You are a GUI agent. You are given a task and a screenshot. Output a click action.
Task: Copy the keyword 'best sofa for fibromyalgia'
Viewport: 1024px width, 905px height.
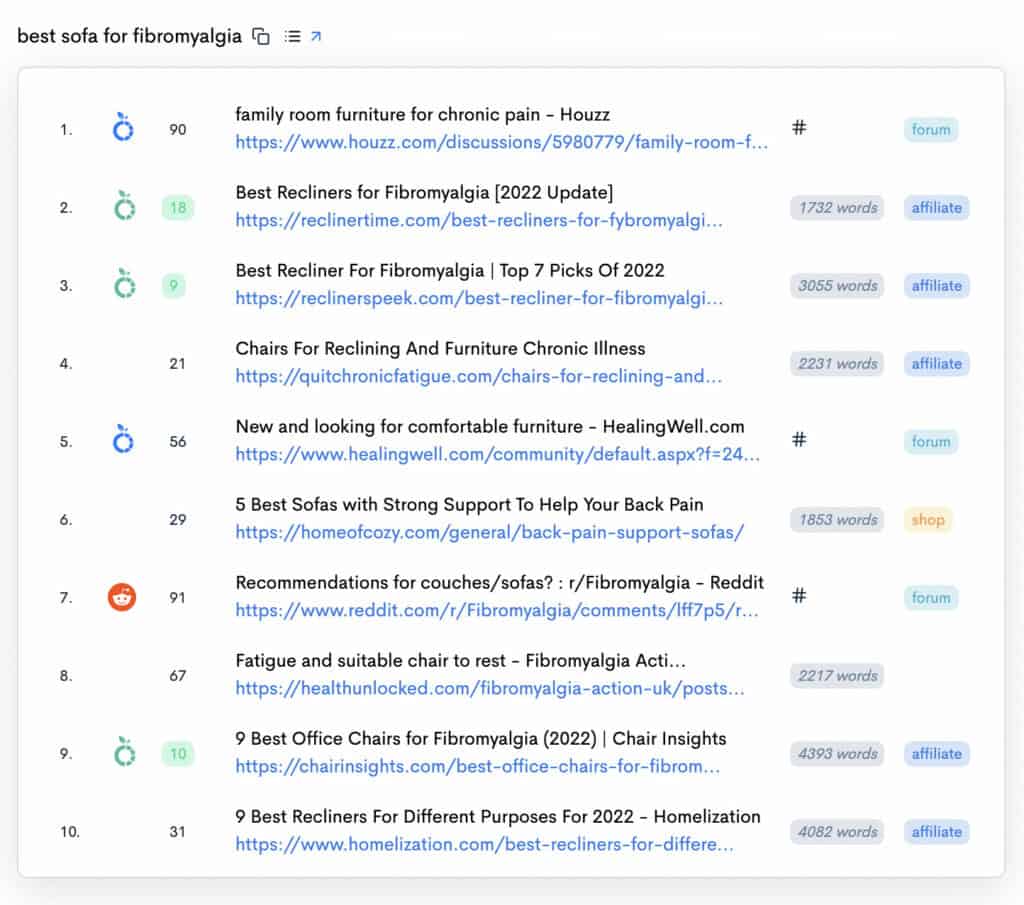261,37
